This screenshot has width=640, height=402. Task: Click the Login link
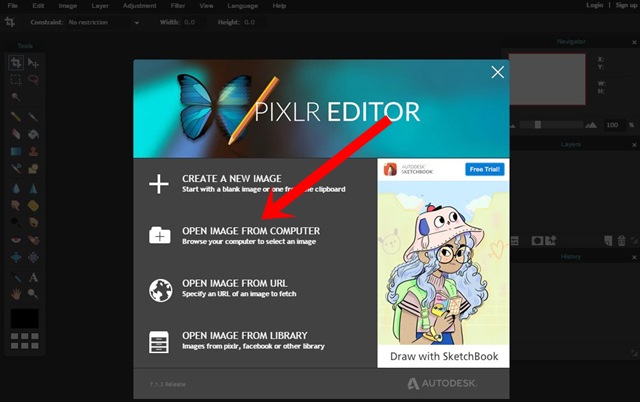[594, 5]
